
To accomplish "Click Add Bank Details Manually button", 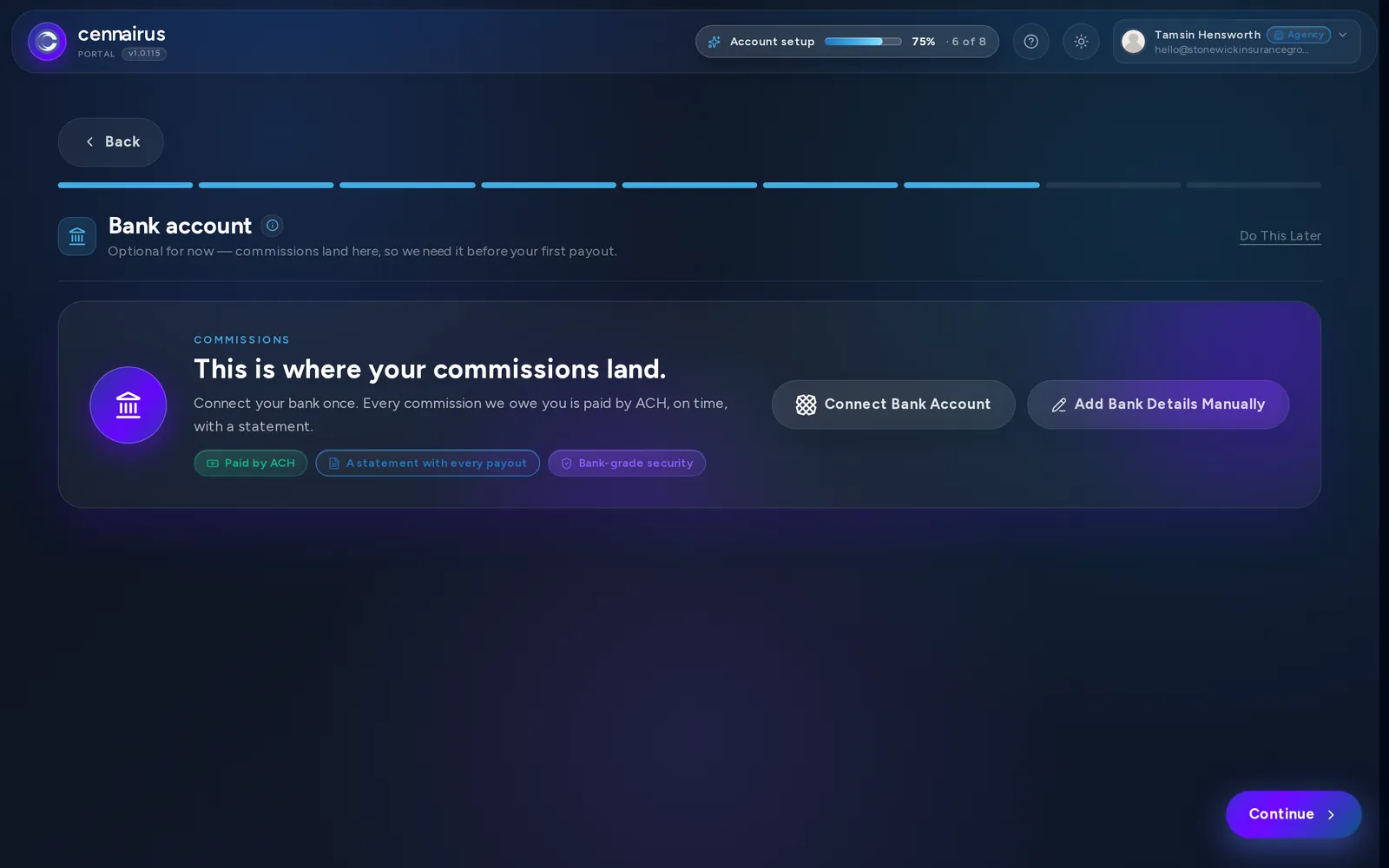I will coord(1158,404).
